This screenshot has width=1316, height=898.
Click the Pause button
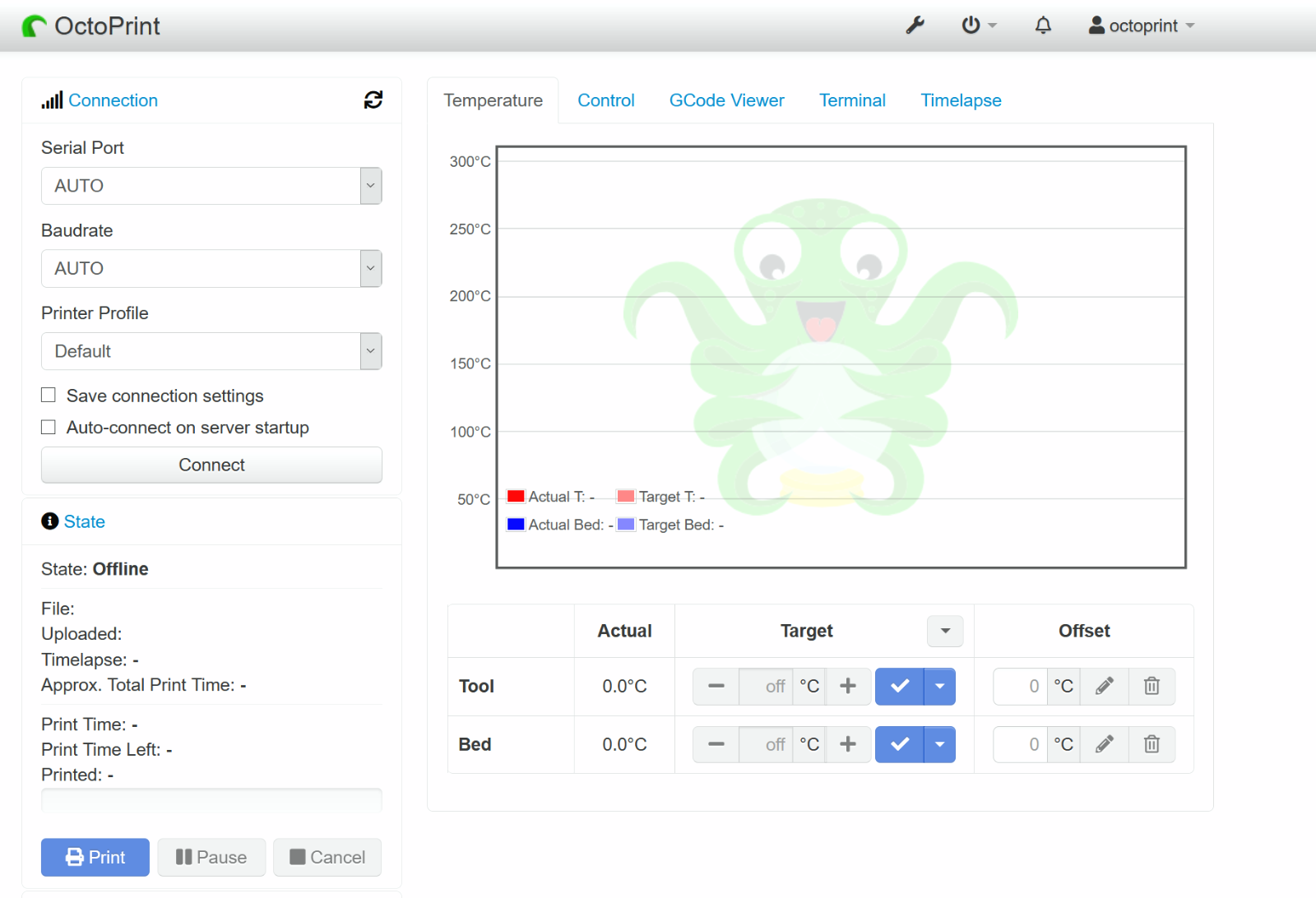[x=211, y=857]
